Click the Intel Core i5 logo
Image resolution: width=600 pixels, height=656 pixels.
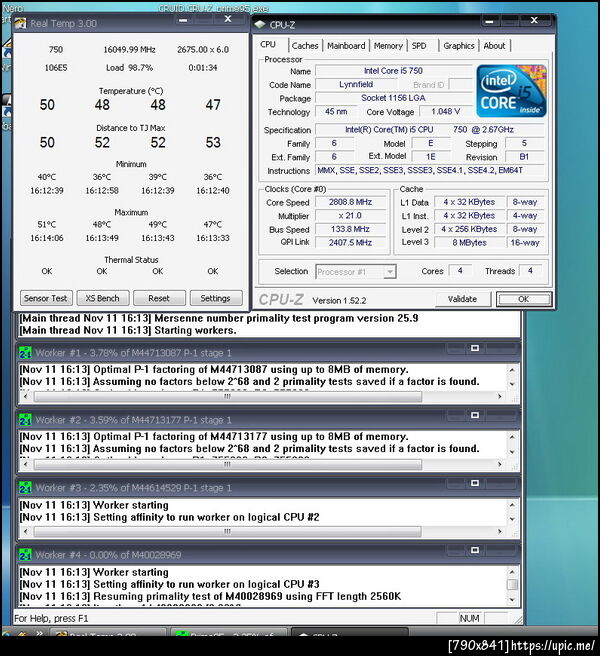coord(511,91)
